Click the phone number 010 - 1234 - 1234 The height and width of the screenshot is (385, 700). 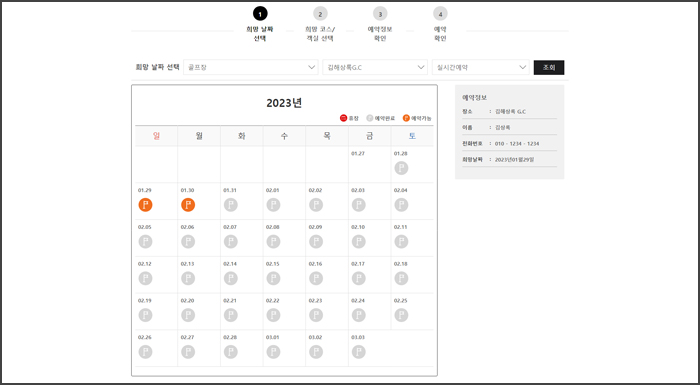517,144
